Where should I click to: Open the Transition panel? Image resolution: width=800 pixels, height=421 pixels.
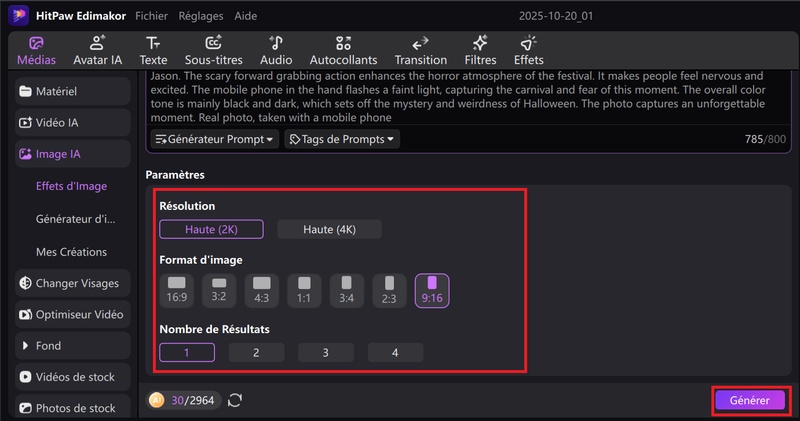click(x=421, y=50)
